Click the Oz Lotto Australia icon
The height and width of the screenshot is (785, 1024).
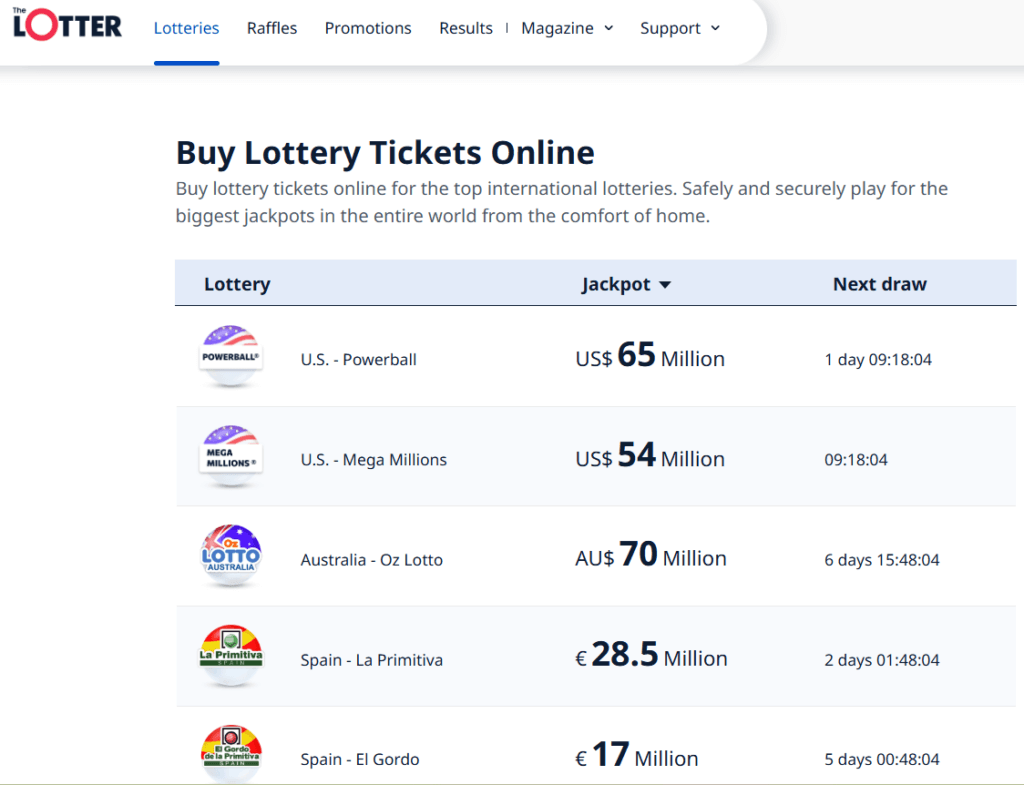pyautogui.click(x=231, y=556)
